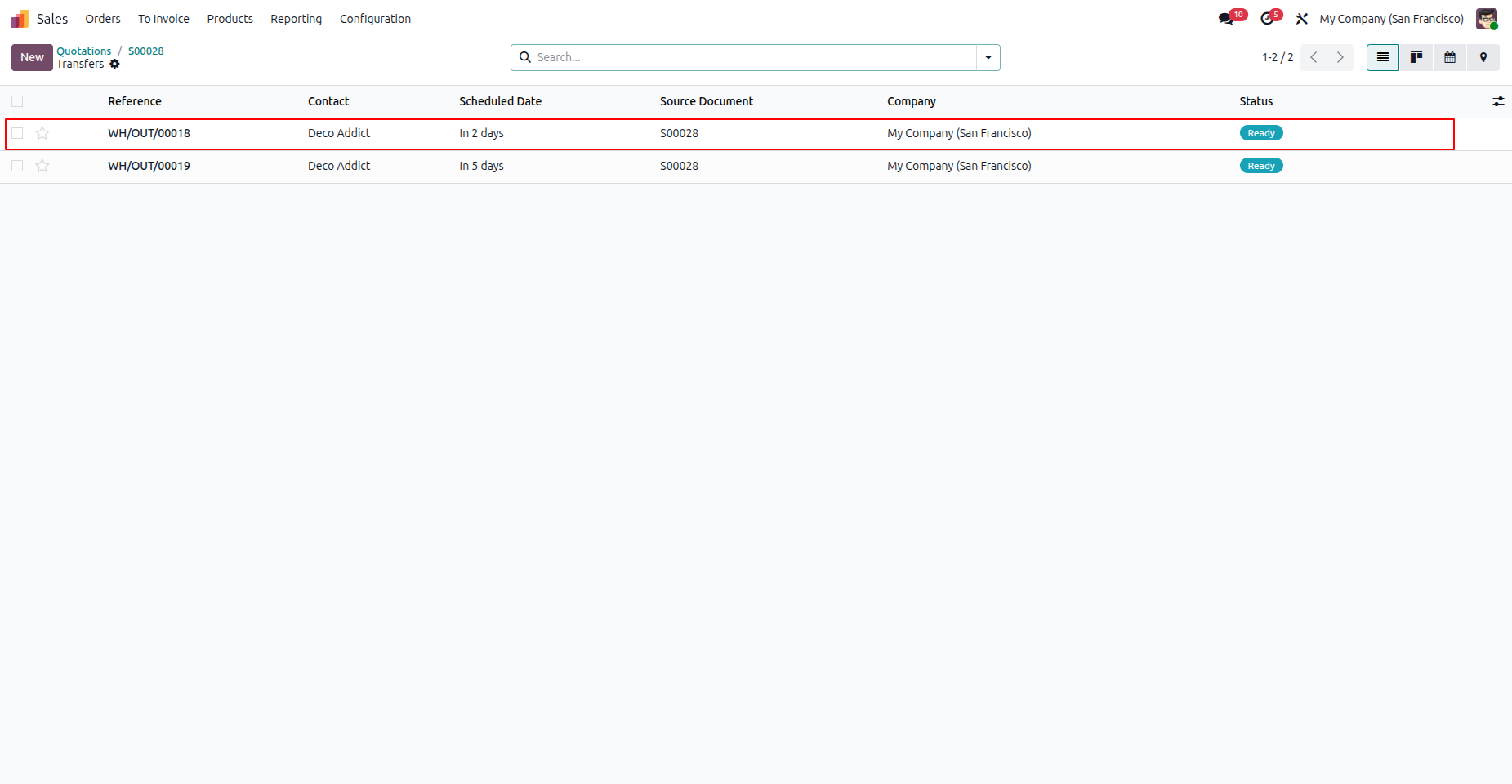Open the Sales app home icon
This screenshot has width=1512, height=784.
(20, 19)
